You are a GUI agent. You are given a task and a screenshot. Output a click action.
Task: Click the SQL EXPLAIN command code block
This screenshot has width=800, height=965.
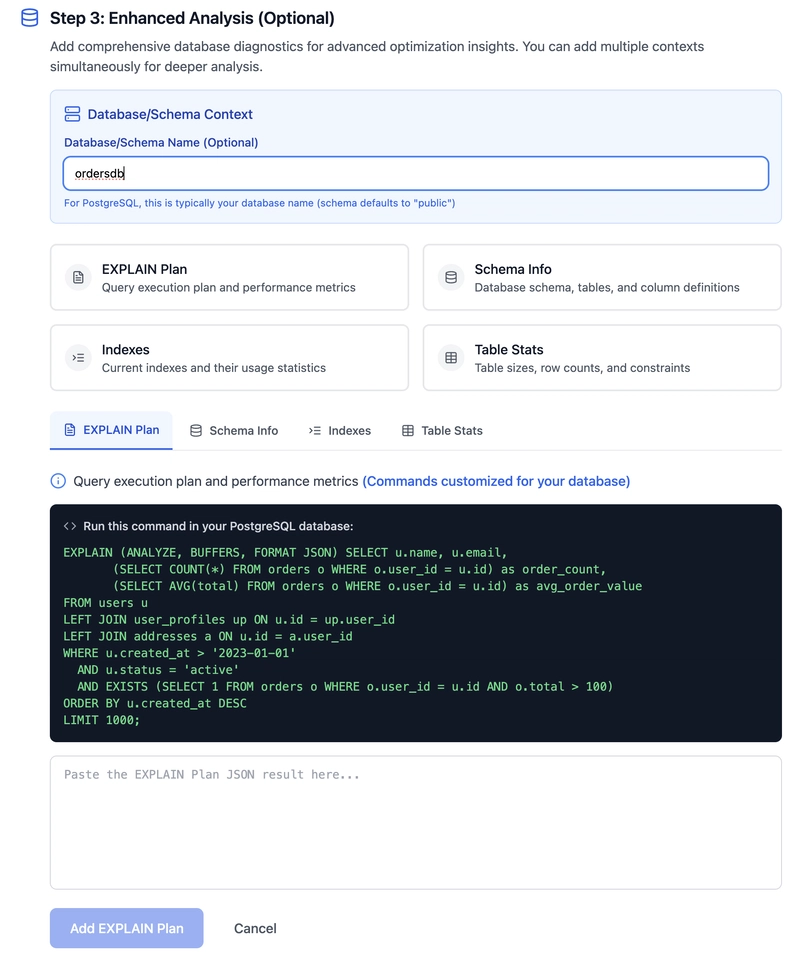(x=415, y=635)
